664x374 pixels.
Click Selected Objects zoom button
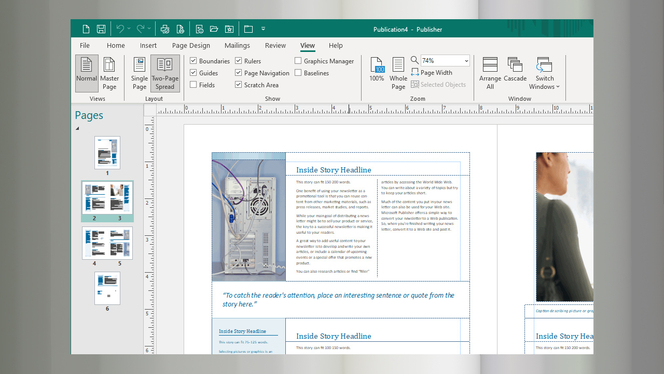438,84
